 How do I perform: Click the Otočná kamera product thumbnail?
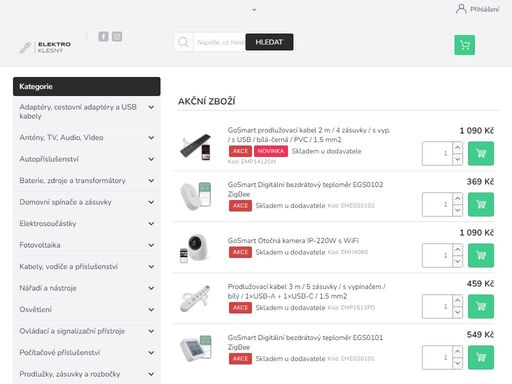(196, 248)
